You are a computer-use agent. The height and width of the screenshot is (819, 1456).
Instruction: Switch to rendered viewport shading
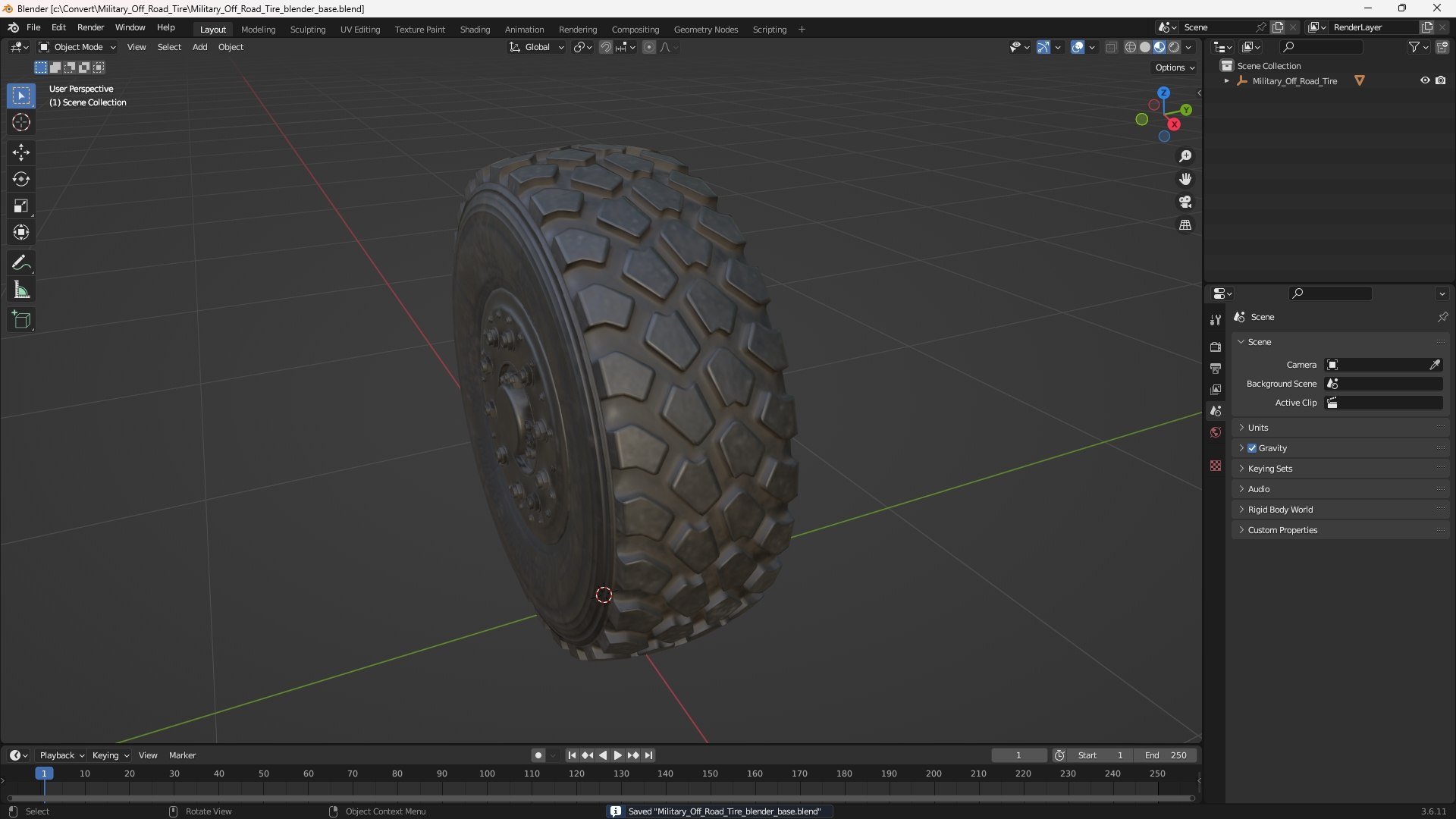1174,47
